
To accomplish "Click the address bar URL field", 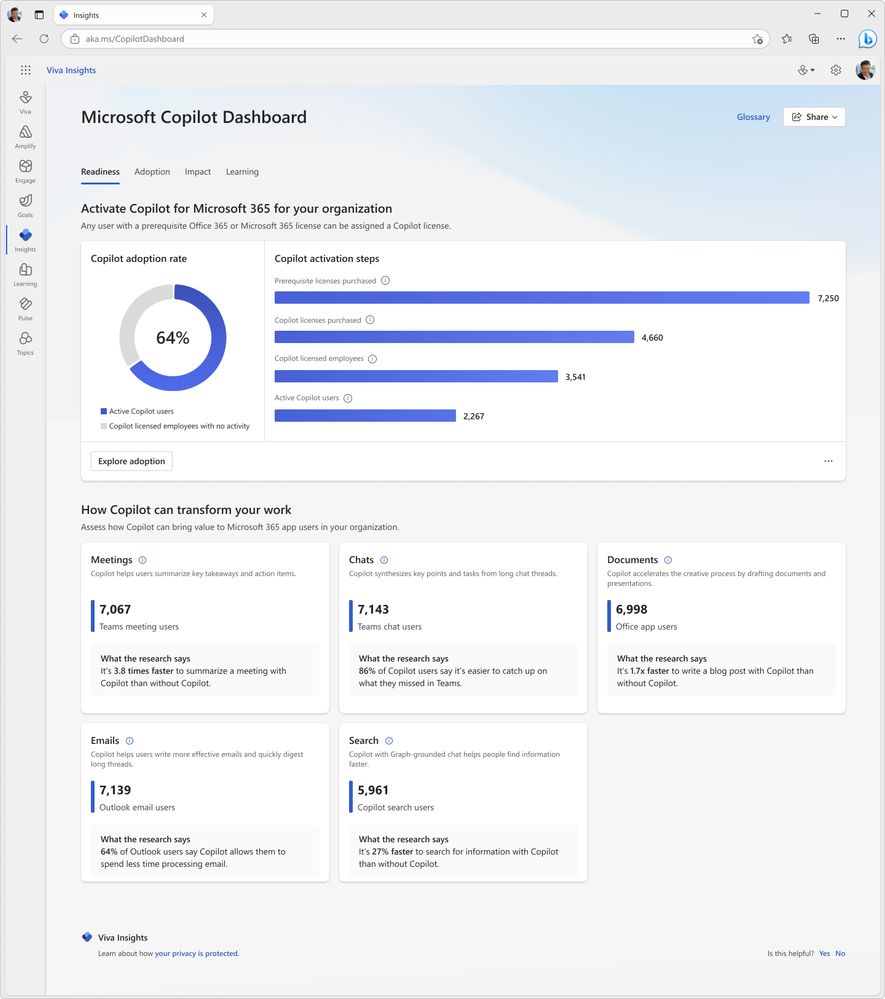I will point(415,39).
